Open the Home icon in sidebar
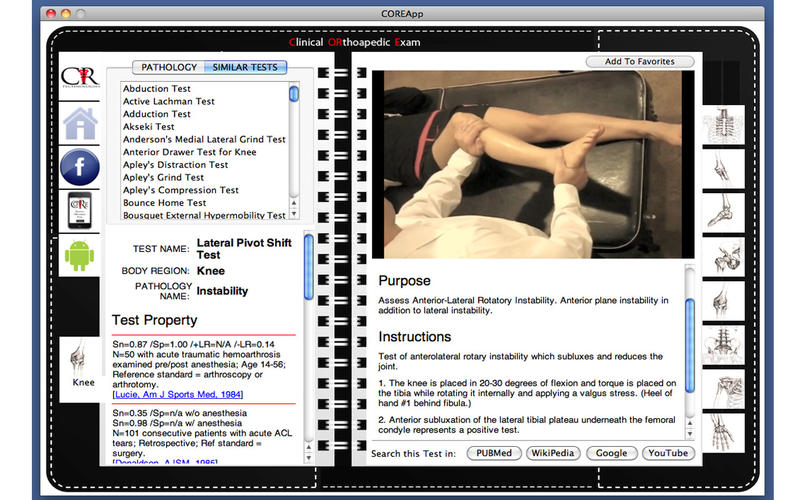The width and height of the screenshot is (800, 500). coord(80,124)
